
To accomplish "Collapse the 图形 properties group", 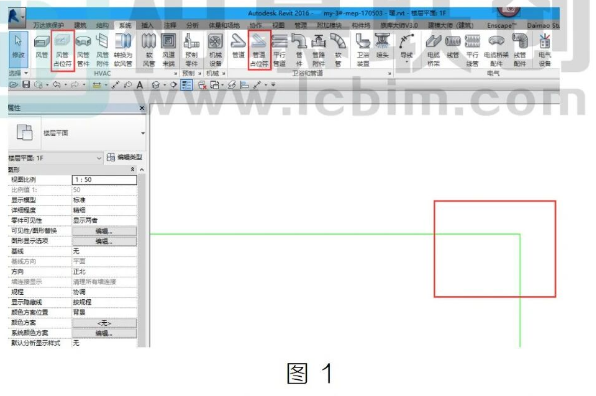I will pos(132,169).
